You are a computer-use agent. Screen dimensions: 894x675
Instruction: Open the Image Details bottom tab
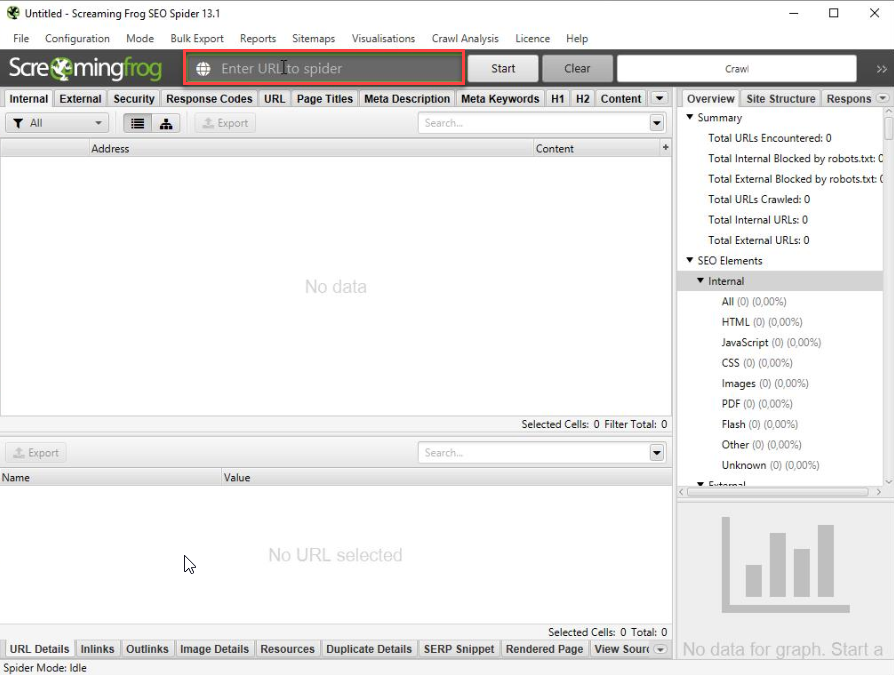[214, 649]
